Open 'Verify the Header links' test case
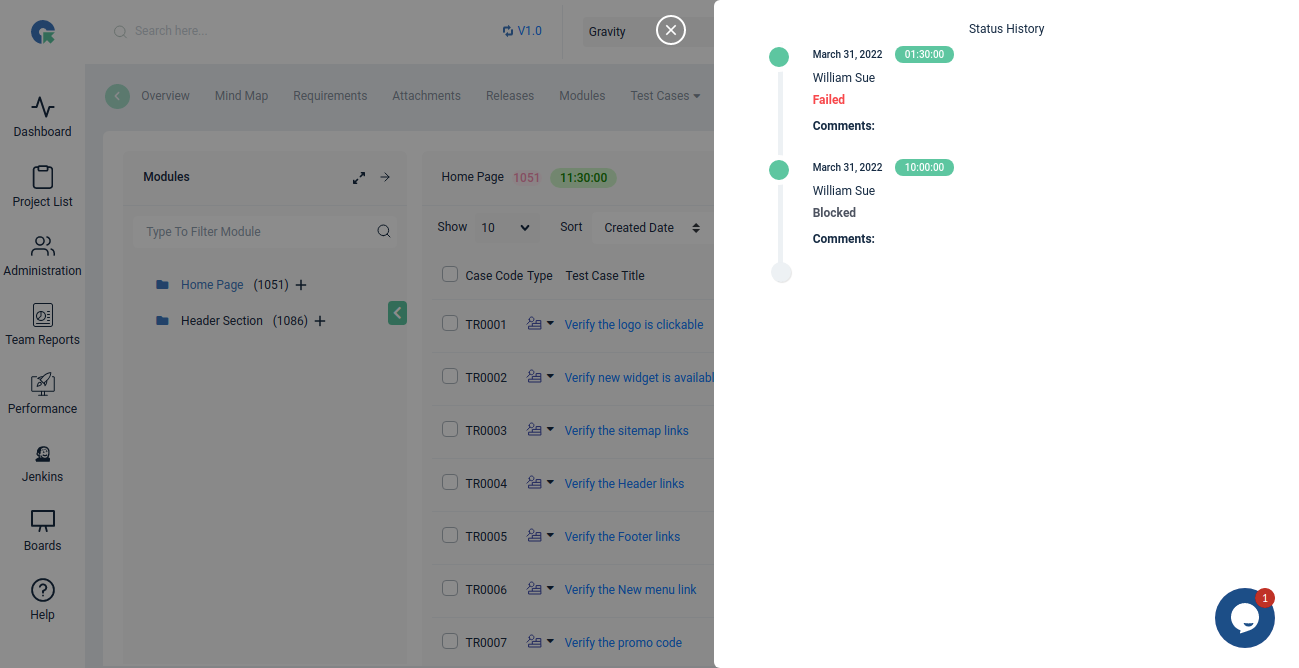1299x668 pixels. pyautogui.click(x=624, y=484)
